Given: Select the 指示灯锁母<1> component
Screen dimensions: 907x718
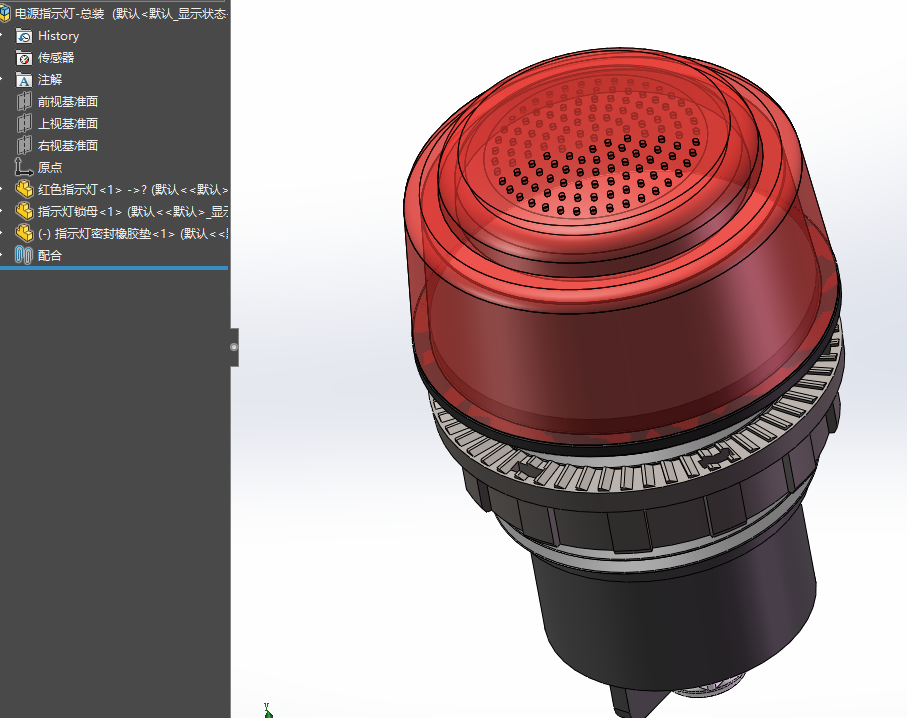Looking at the screenshot, I should [133, 212].
